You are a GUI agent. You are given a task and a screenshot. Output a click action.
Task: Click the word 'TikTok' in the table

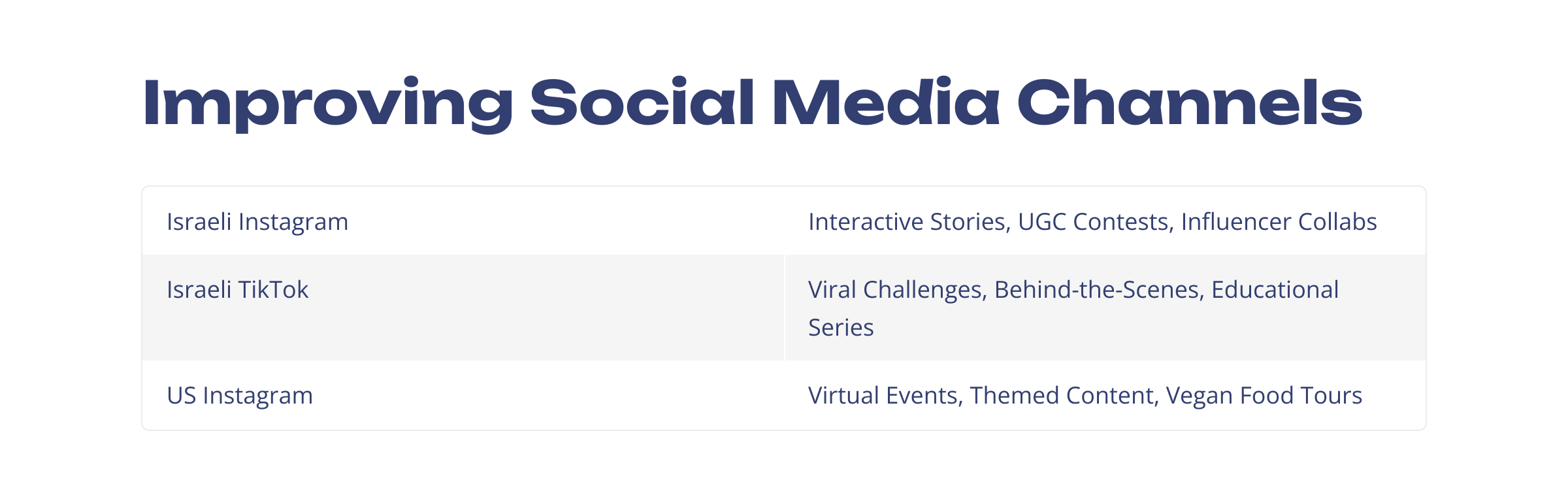point(273,290)
